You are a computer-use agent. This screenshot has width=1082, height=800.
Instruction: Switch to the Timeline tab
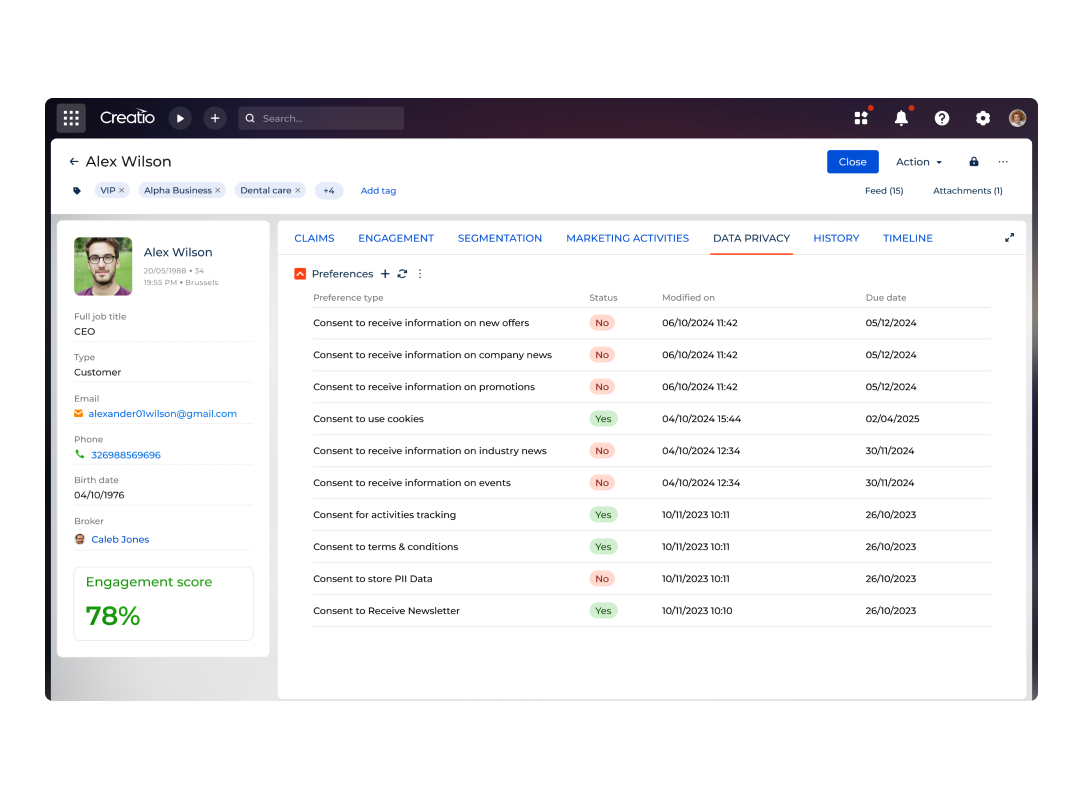coord(907,238)
